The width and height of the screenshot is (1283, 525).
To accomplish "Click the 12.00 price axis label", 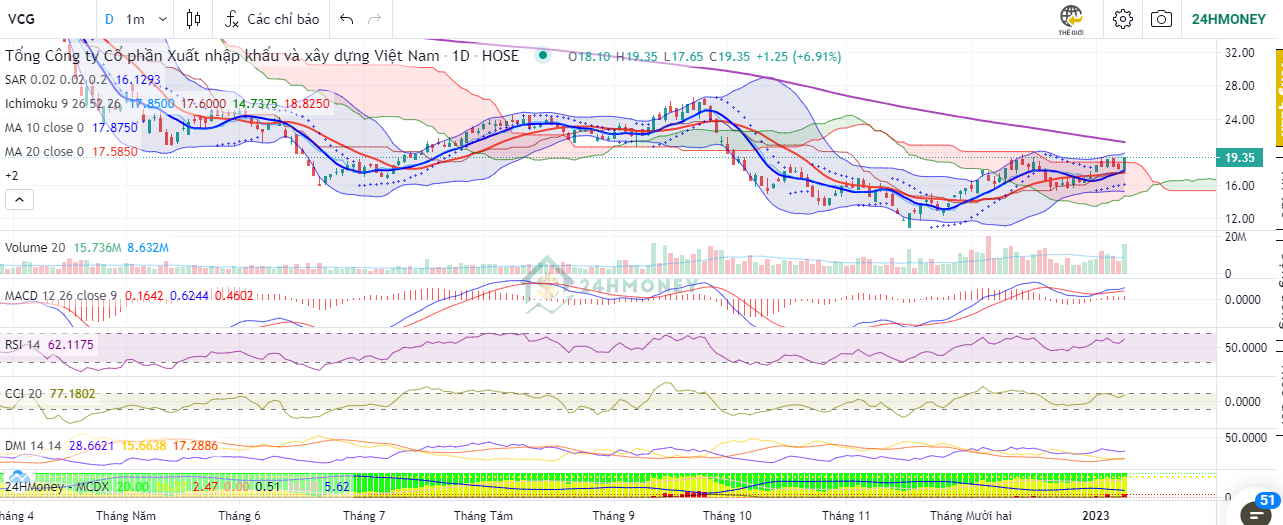I will point(1239,218).
